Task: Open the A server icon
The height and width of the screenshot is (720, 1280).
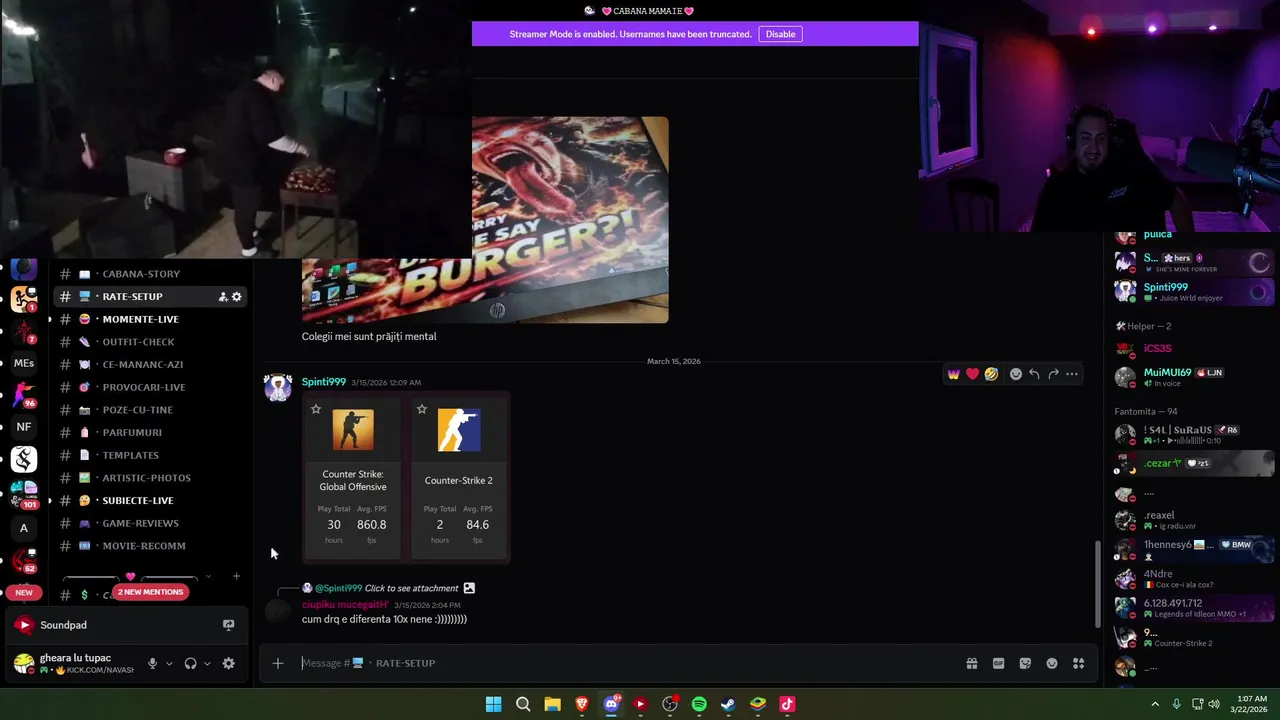Action: click(x=24, y=528)
